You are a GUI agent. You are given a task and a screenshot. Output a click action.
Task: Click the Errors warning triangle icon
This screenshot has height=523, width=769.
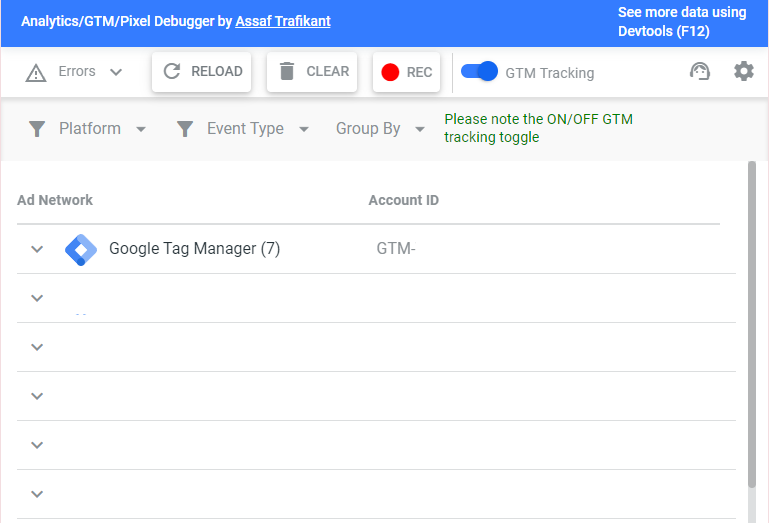[36, 73]
